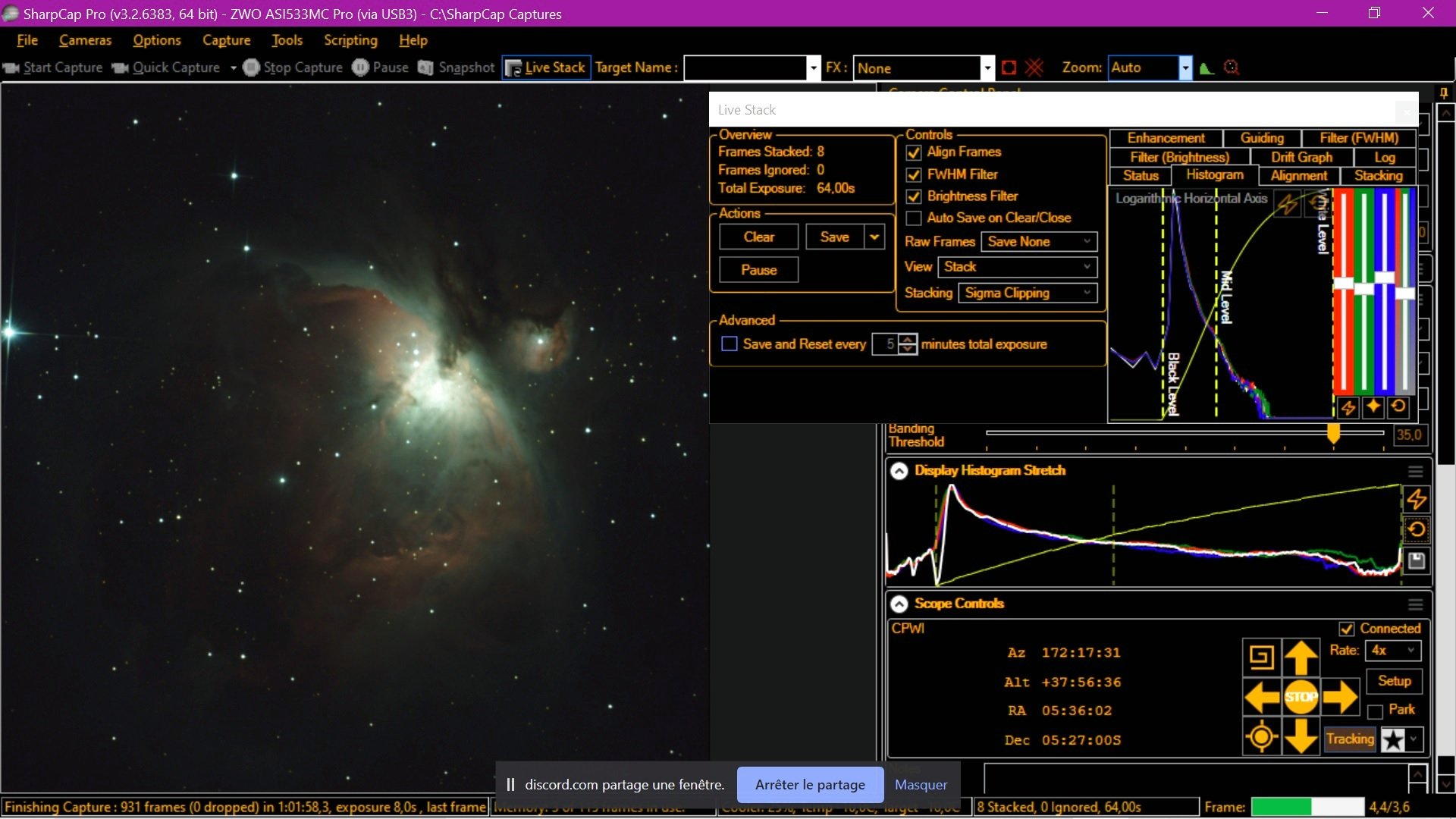This screenshot has height=819, width=1456.
Task: Click the Save button in Actions
Action: click(834, 237)
